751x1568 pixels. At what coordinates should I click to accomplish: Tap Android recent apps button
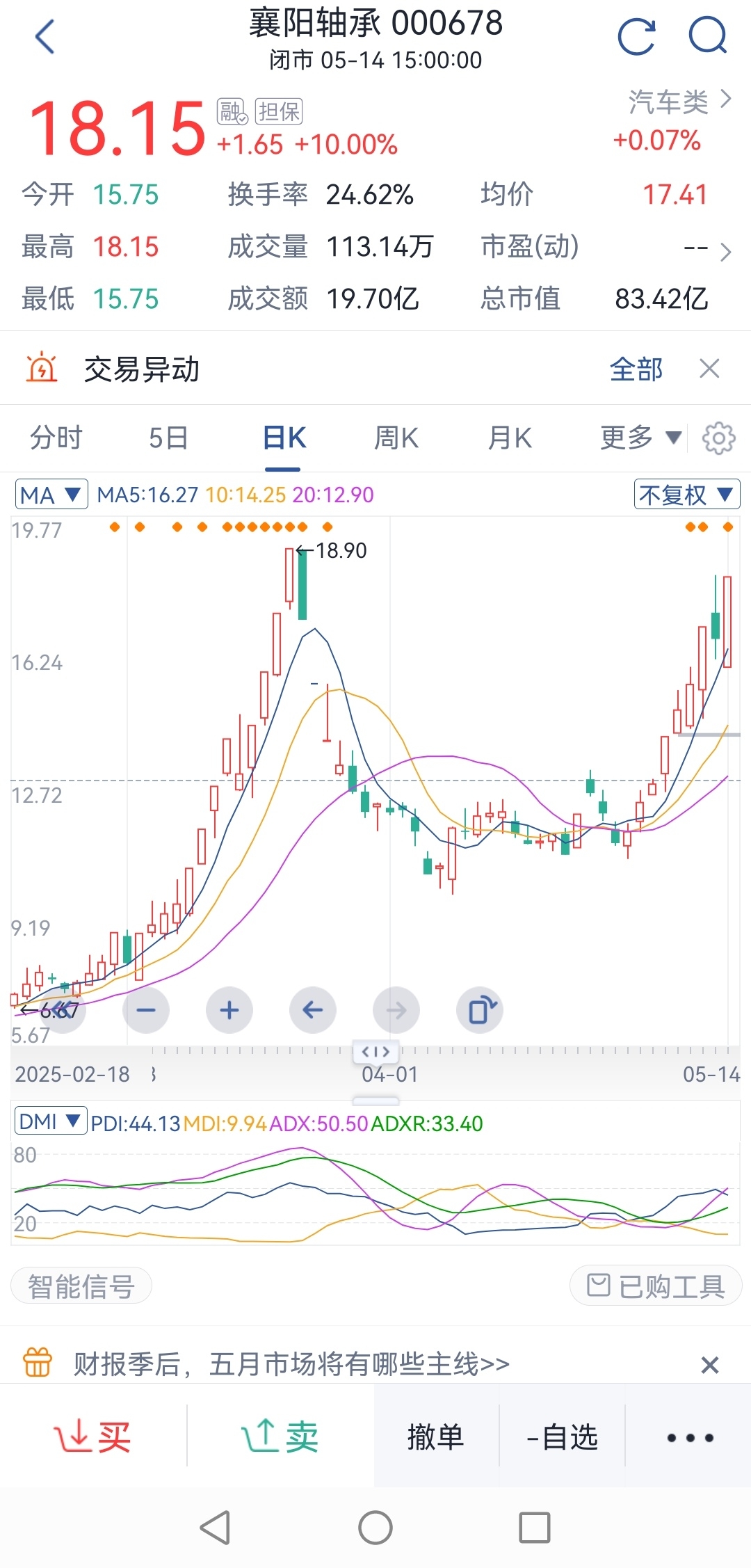[535, 1528]
